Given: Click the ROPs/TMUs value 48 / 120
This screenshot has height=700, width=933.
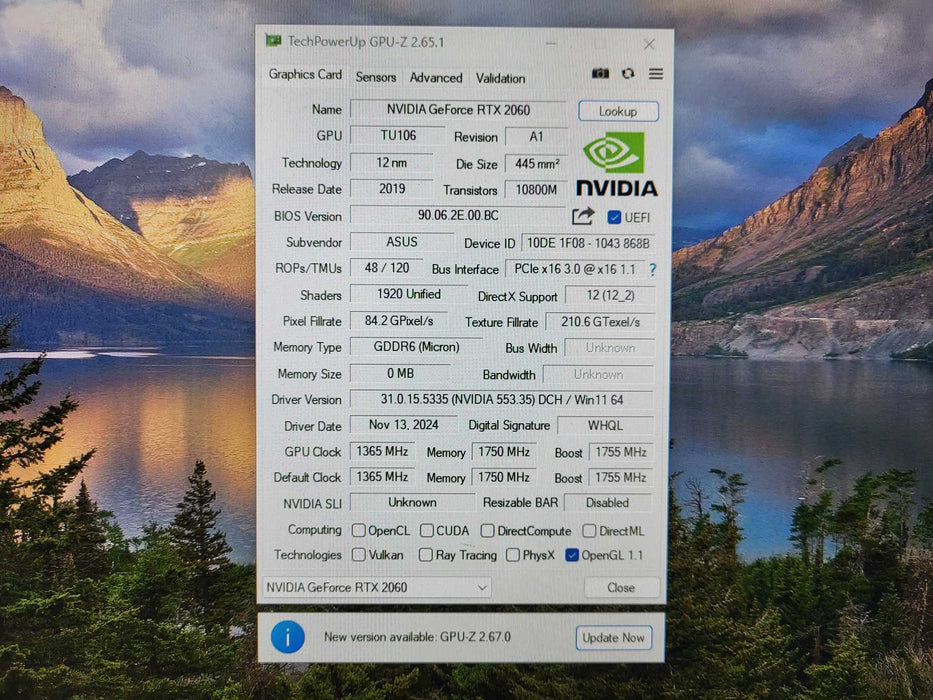Looking at the screenshot, I should coord(387,268).
